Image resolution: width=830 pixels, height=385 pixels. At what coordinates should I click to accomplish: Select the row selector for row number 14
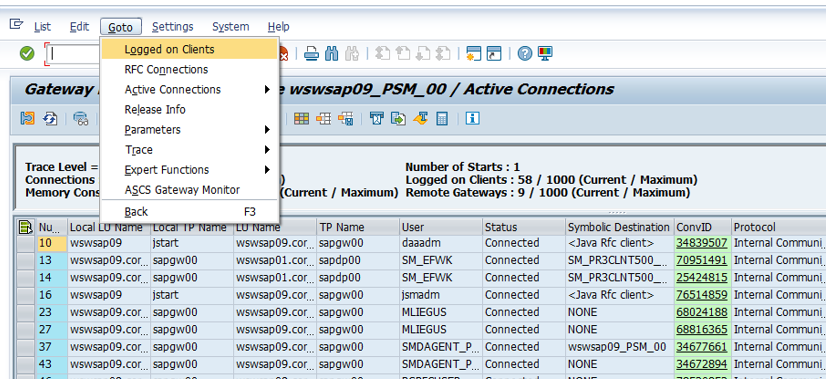pyautogui.click(x=26, y=278)
